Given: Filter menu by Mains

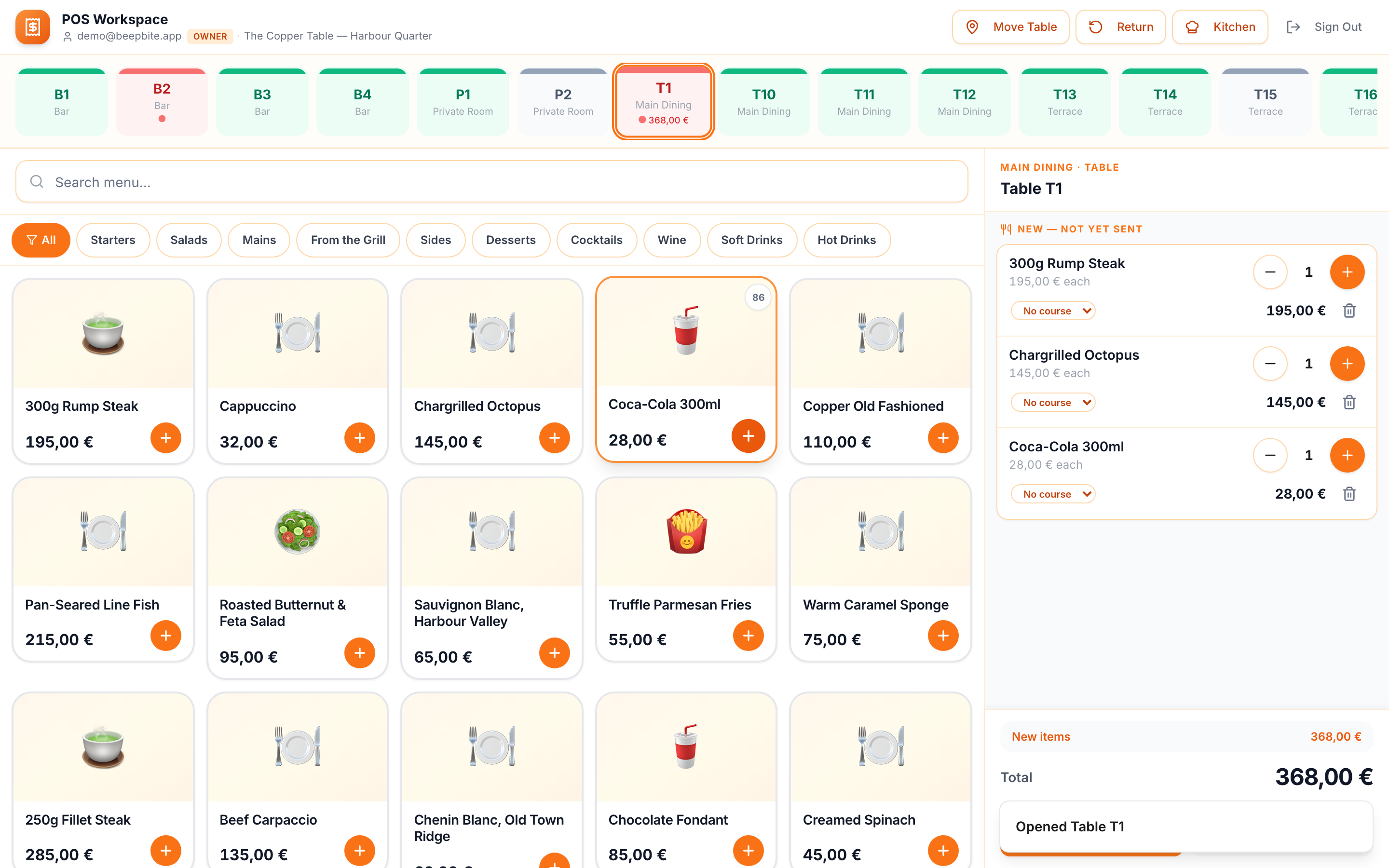Looking at the screenshot, I should [x=259, y=240].
